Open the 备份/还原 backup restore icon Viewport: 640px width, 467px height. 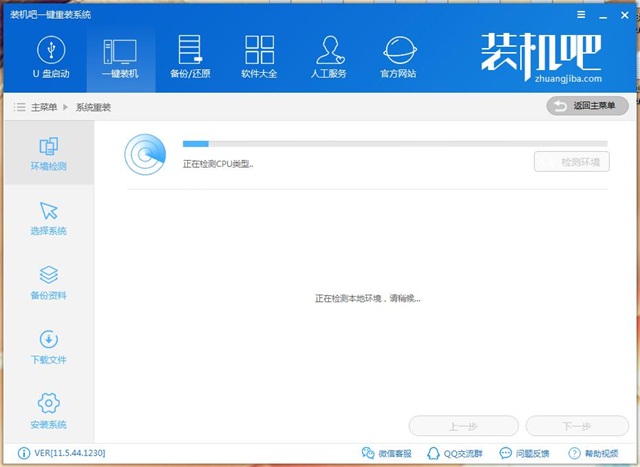[x=189, y=58]
